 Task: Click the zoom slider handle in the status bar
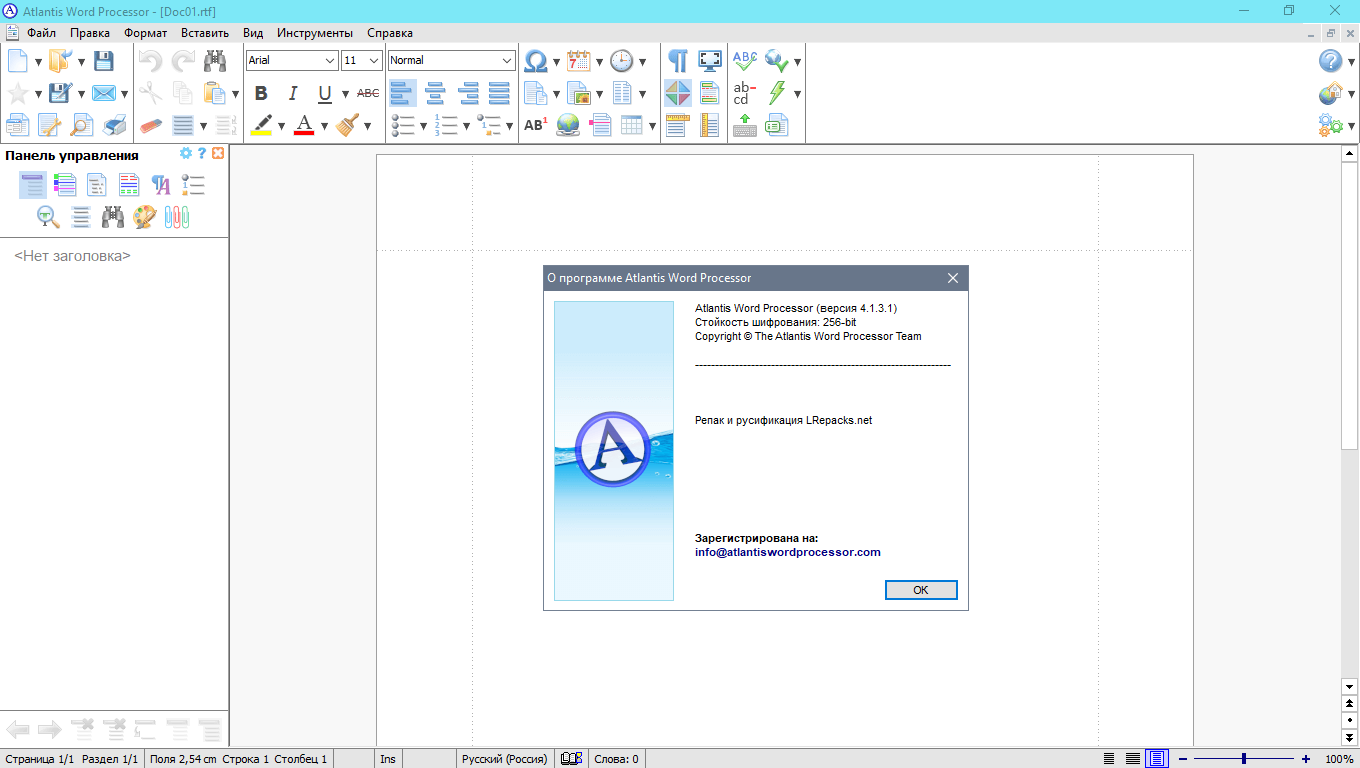click(1243, 759)
